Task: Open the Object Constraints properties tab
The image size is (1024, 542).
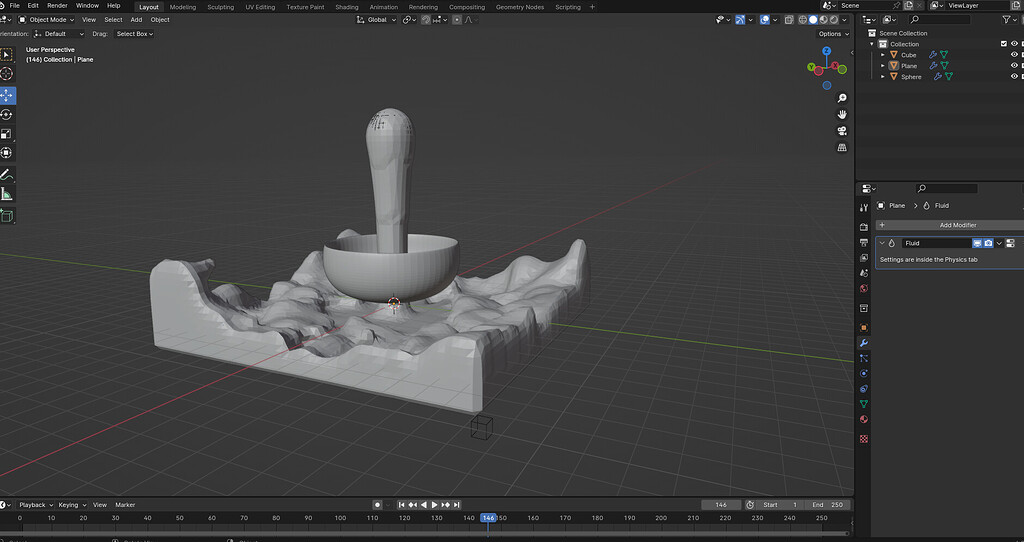Action: 864,389
